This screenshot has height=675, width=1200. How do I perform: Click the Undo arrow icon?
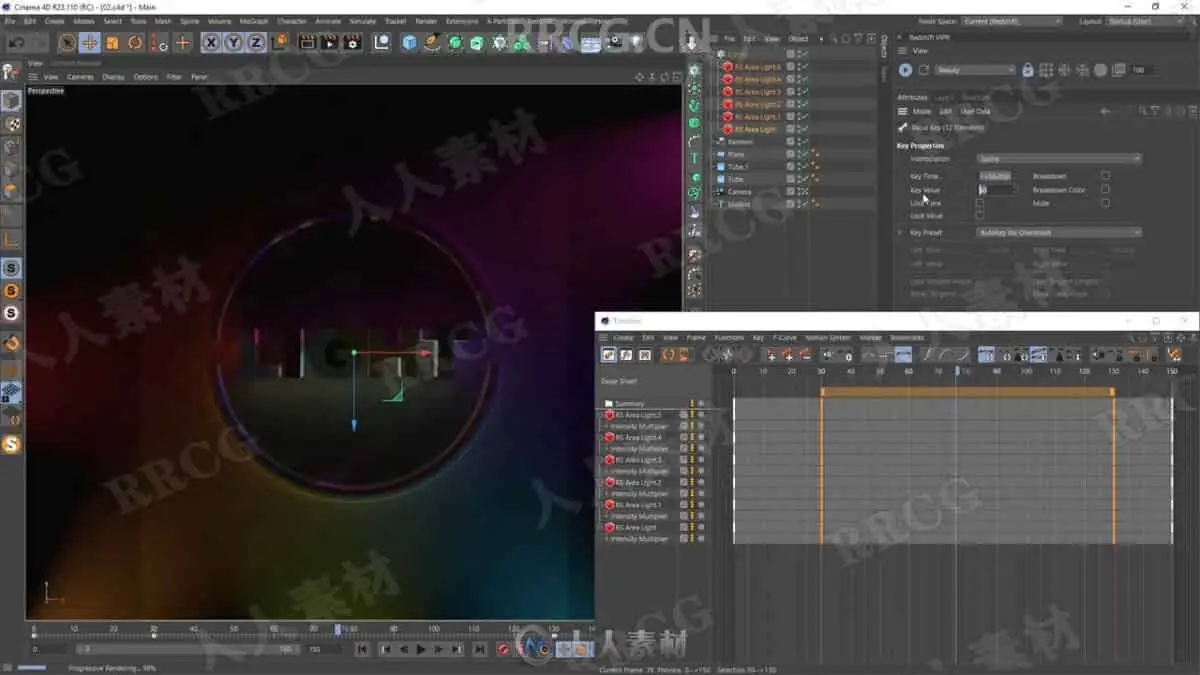pyautogui.click(x=17, y=43)
